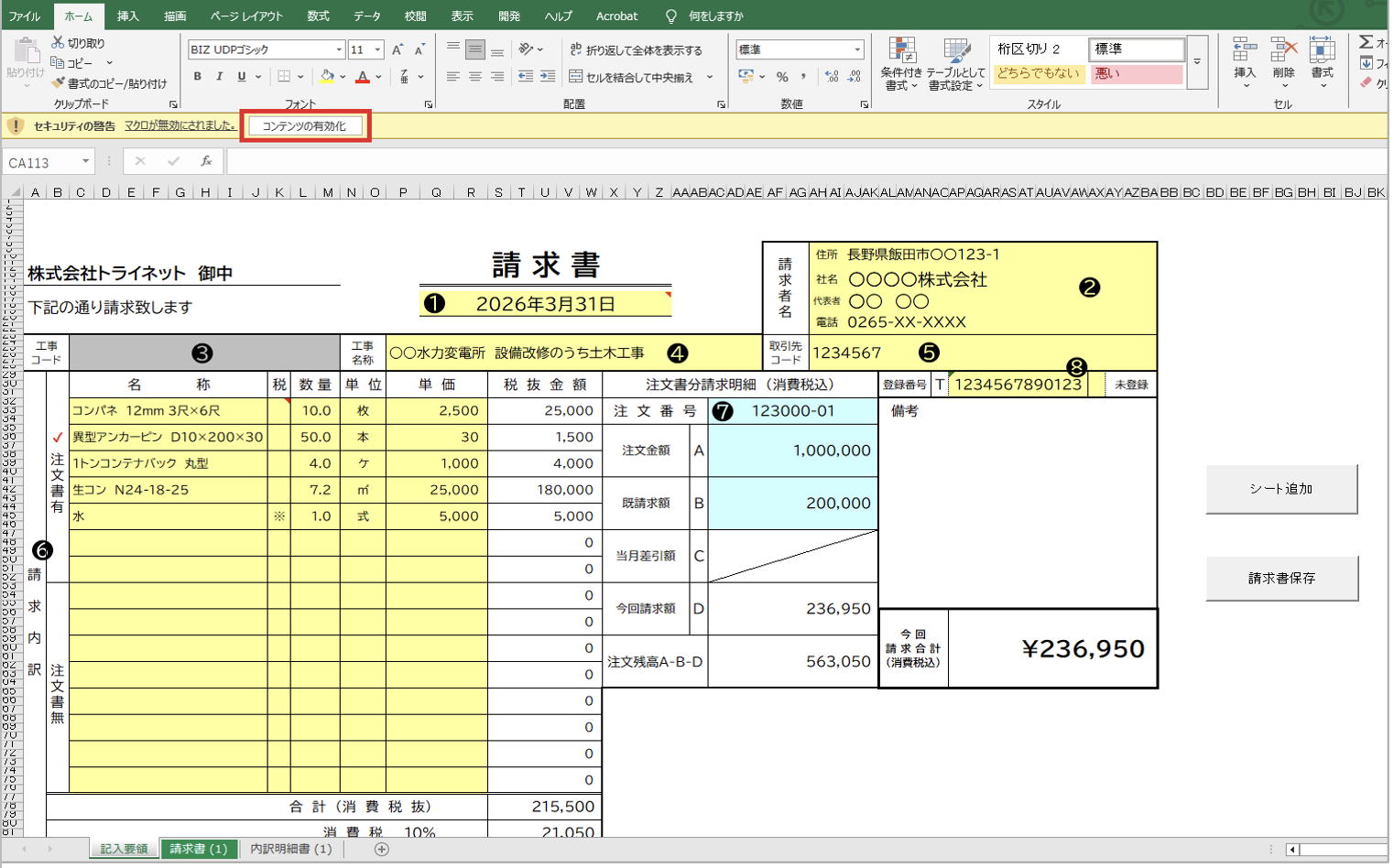Open the number format 標準 dropdown
The height and width of the screenshot is (868, 1394).
(x=857, y=49)
